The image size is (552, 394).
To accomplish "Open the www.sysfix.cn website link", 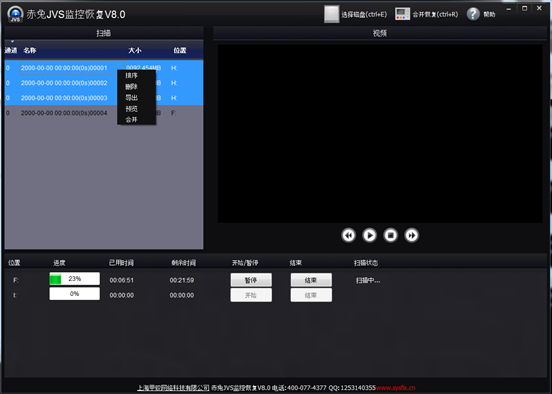I will (396, 388).
